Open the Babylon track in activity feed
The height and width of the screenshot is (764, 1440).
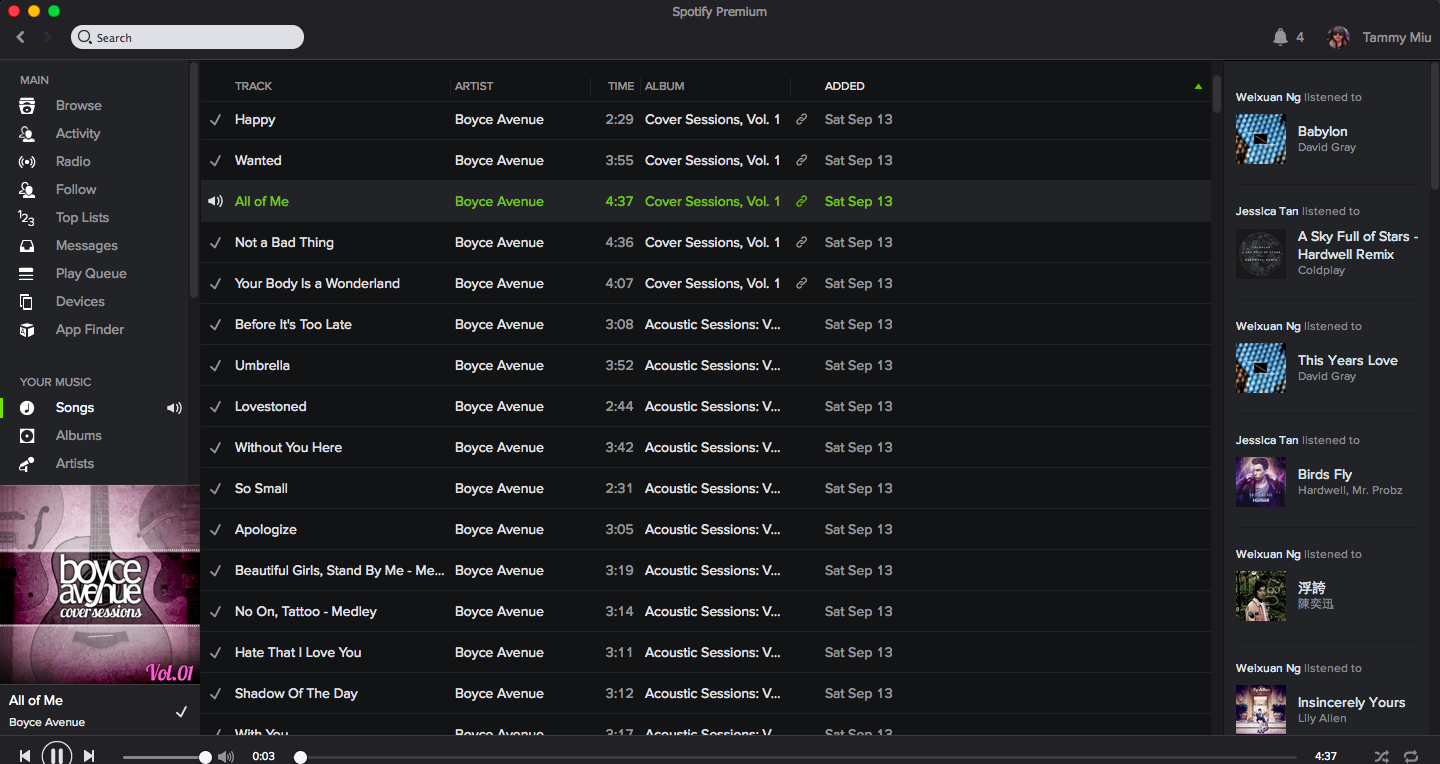click(1322, 131)
